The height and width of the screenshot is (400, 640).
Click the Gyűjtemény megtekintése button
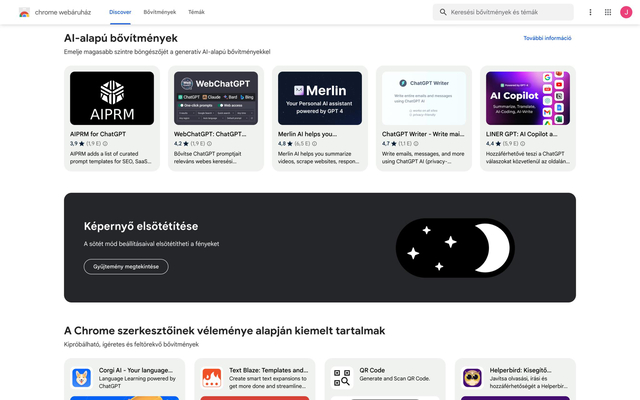pos(126,267)
